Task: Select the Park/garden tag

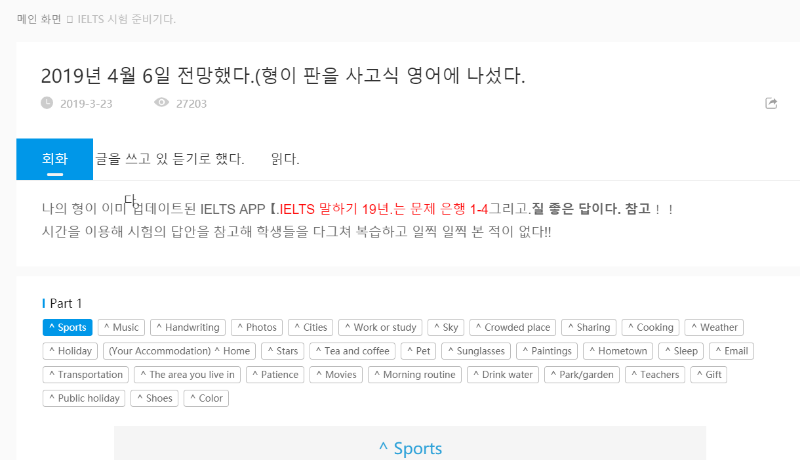Action: click(582, 374)
